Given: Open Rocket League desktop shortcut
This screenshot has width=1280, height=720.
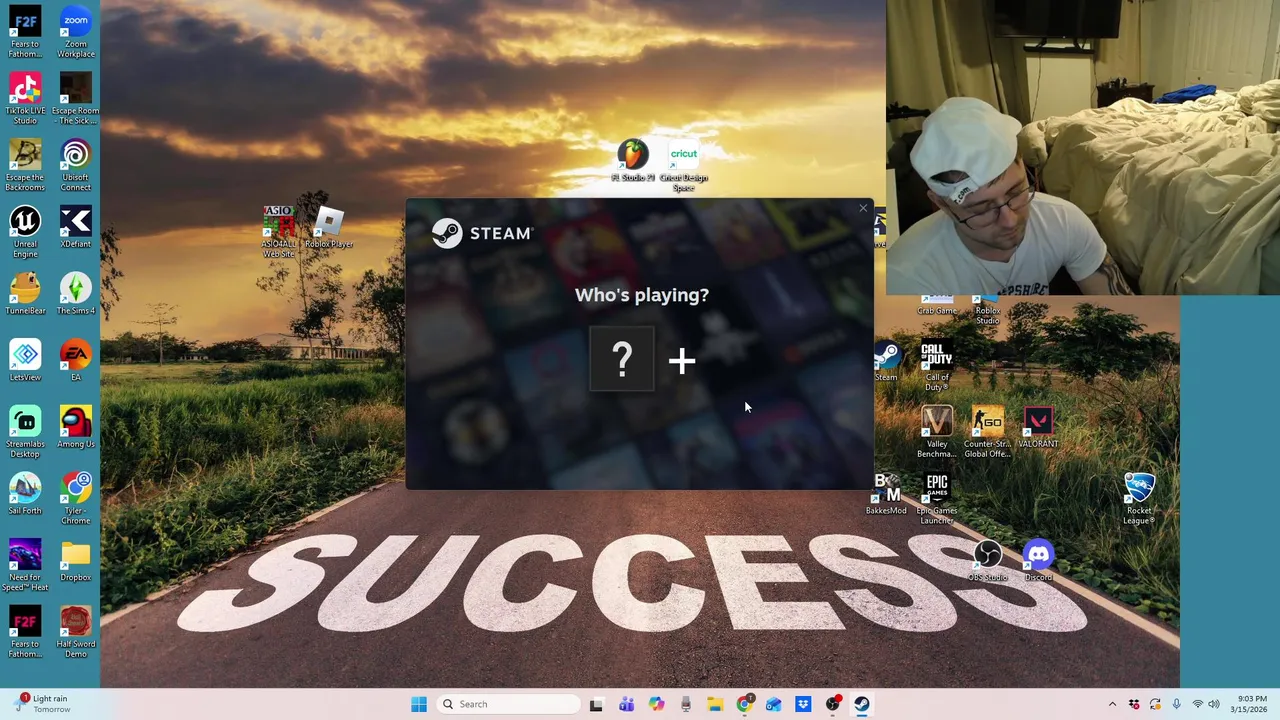Looking at the screenshot, I should click(x=1139, y=499).
